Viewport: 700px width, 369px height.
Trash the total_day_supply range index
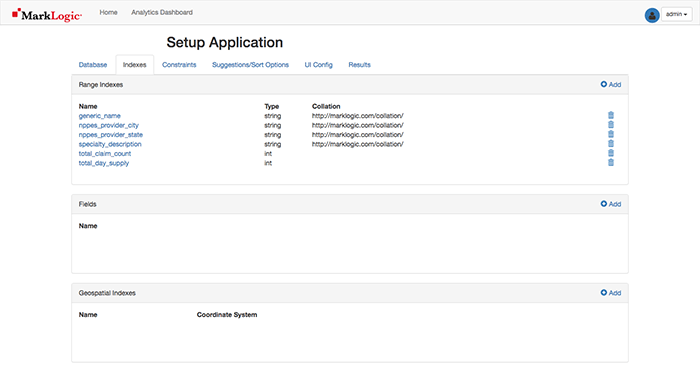[611, 162]
